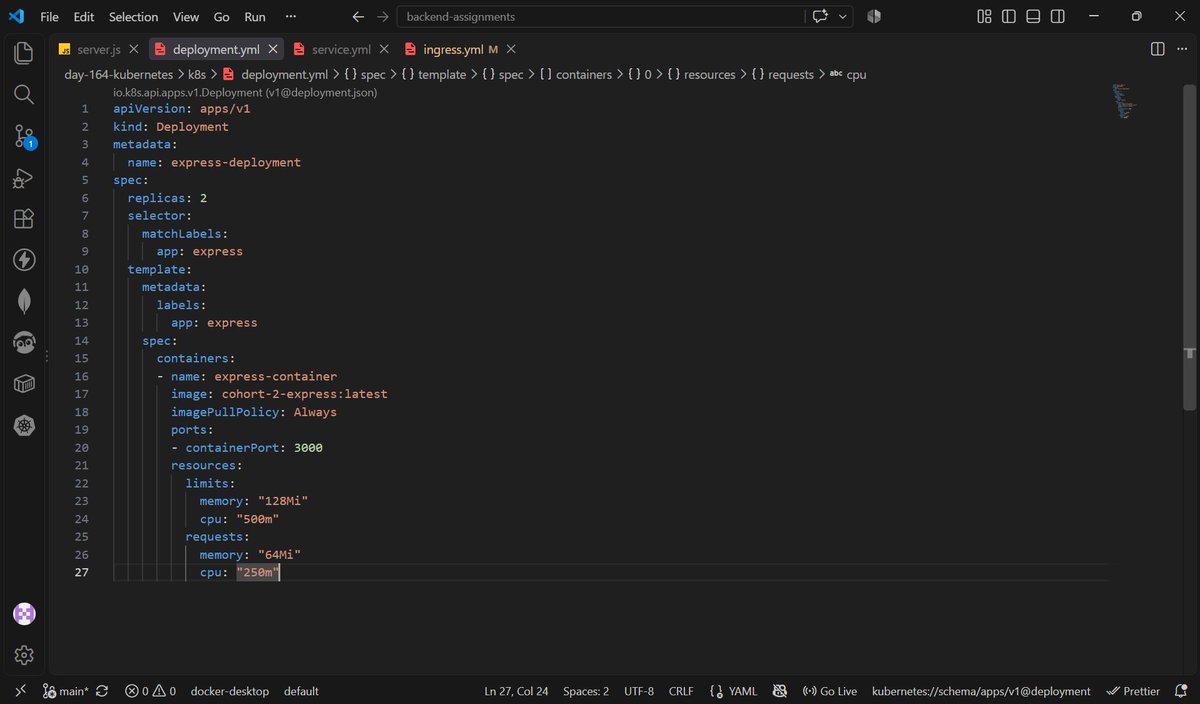The image size is (1200, 704).
Task: Toggle the bottom Panel visibility
Action: (x=1034, y=17)
